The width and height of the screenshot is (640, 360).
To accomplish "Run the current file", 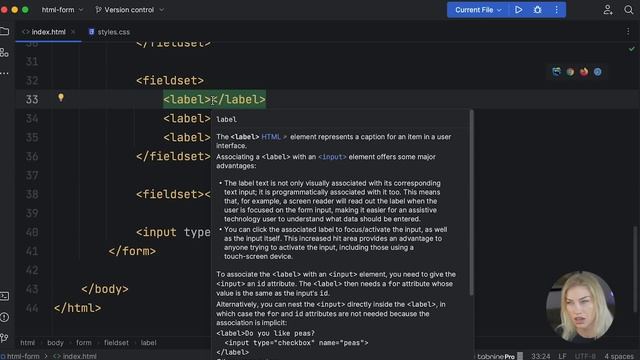I will point(518,10).
